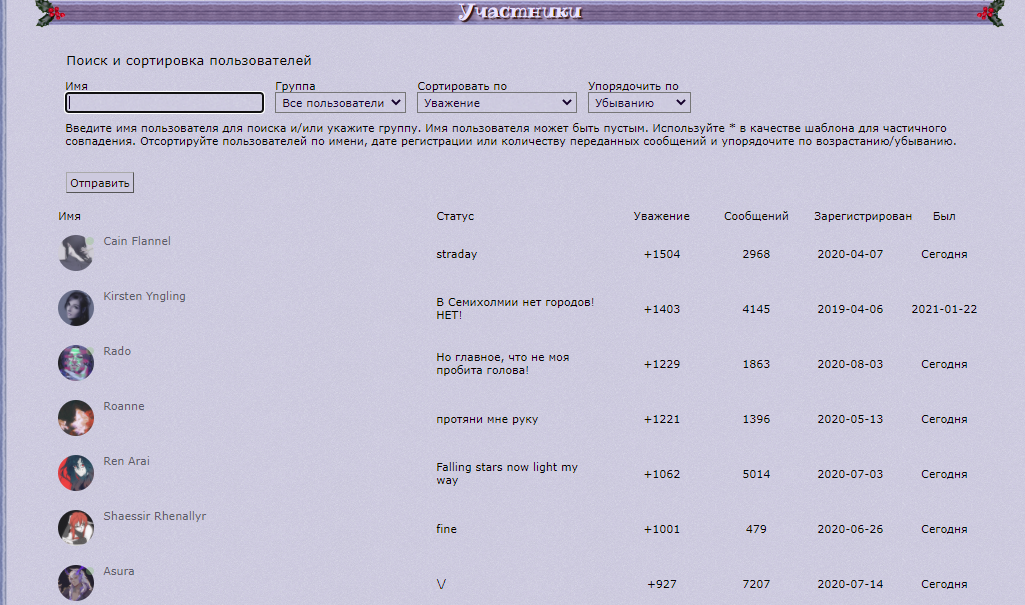Image resolution: width=1025 pixels, height=605 pixels.
Task: Click Kirsten Yngling's avatar image
Action: tap(76, 308)
